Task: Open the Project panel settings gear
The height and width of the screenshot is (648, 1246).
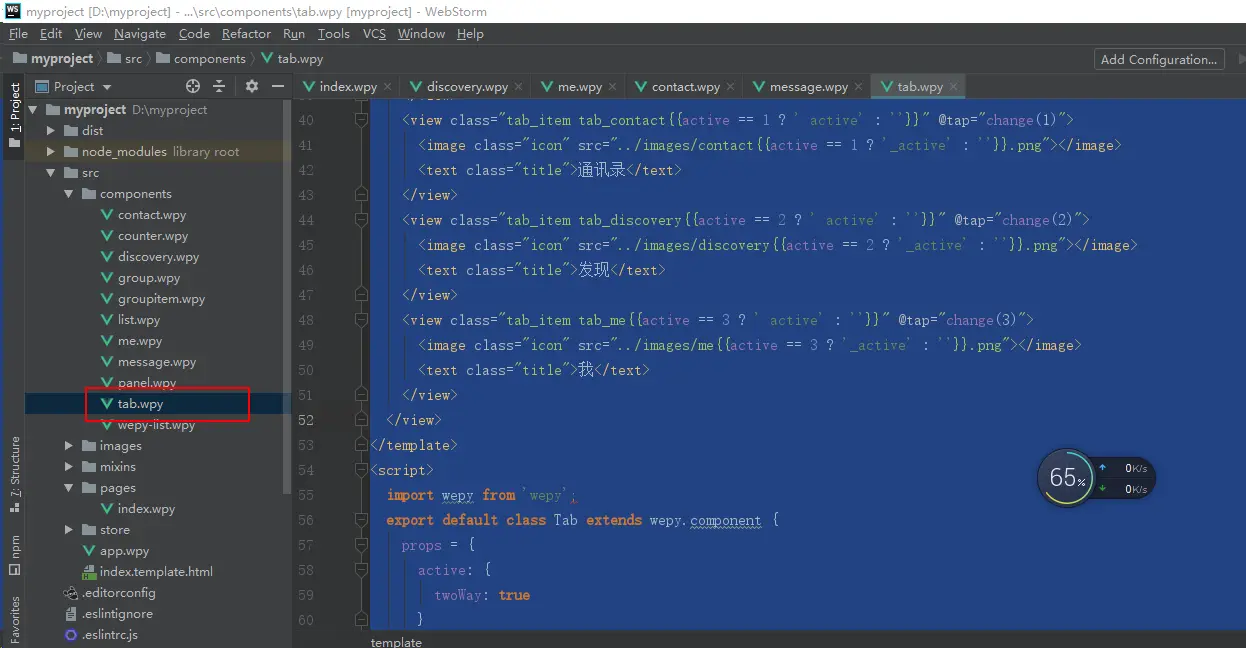Action: (x=252, y=87)
